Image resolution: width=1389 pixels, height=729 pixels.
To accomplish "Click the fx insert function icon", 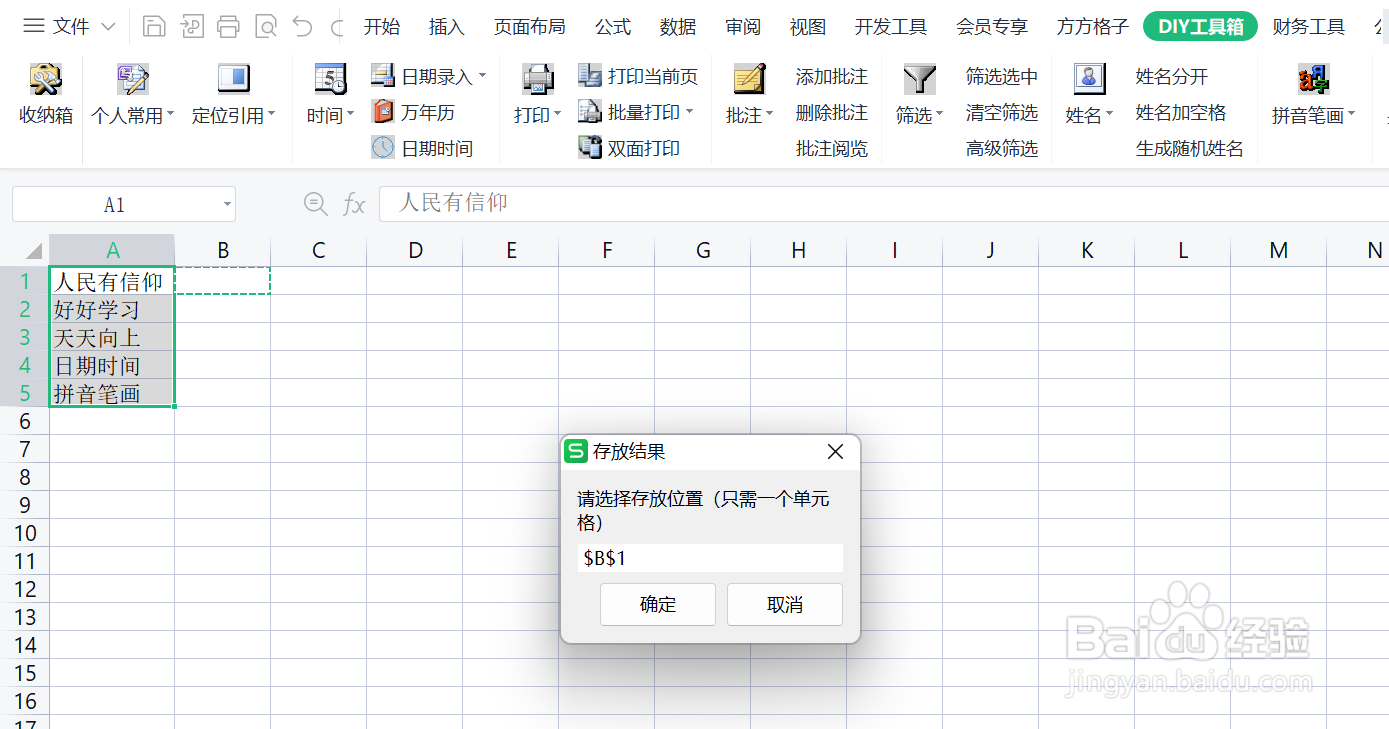I will tap(354, 205).
